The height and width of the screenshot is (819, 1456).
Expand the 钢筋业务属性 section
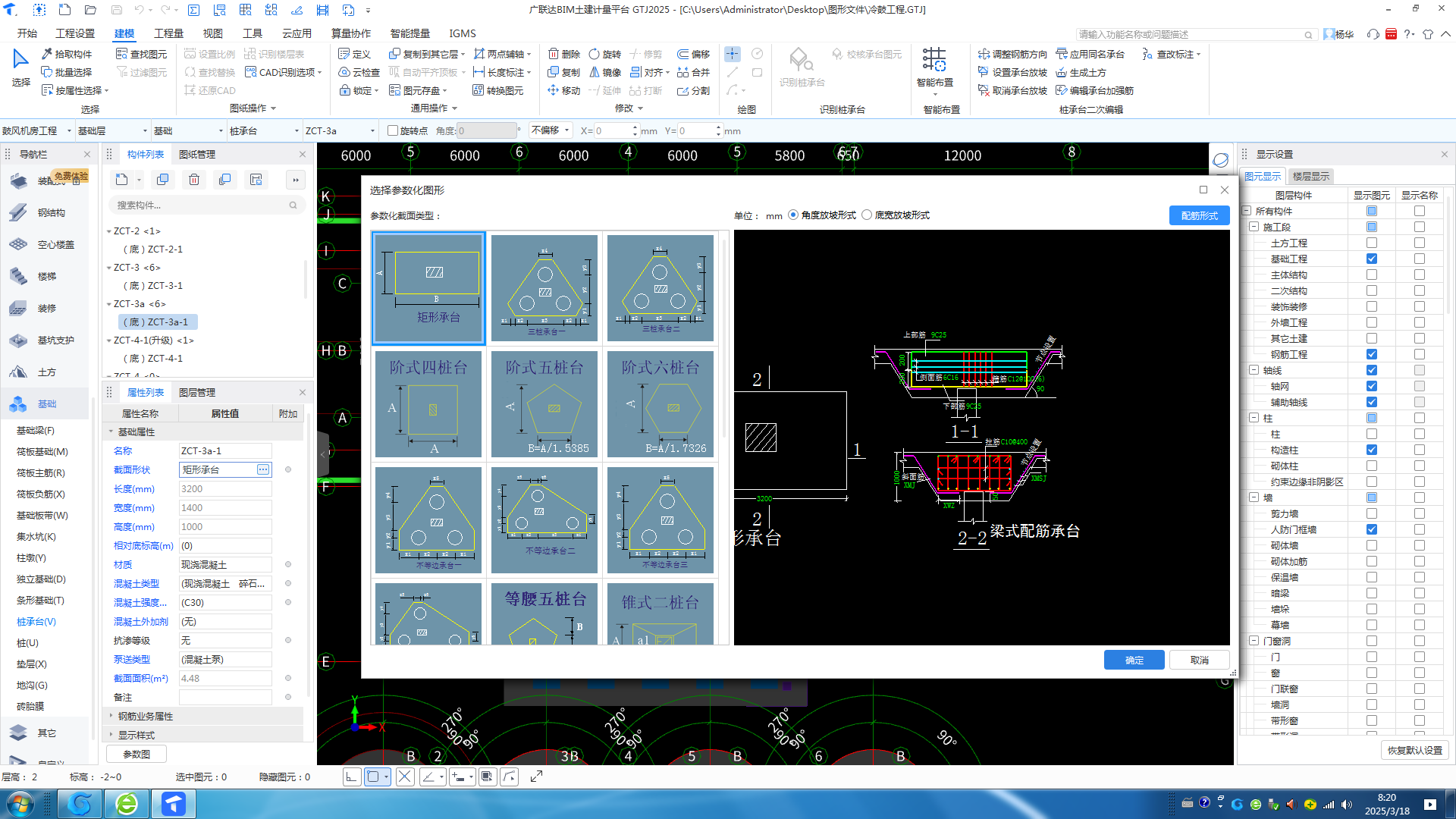(111, 716)
